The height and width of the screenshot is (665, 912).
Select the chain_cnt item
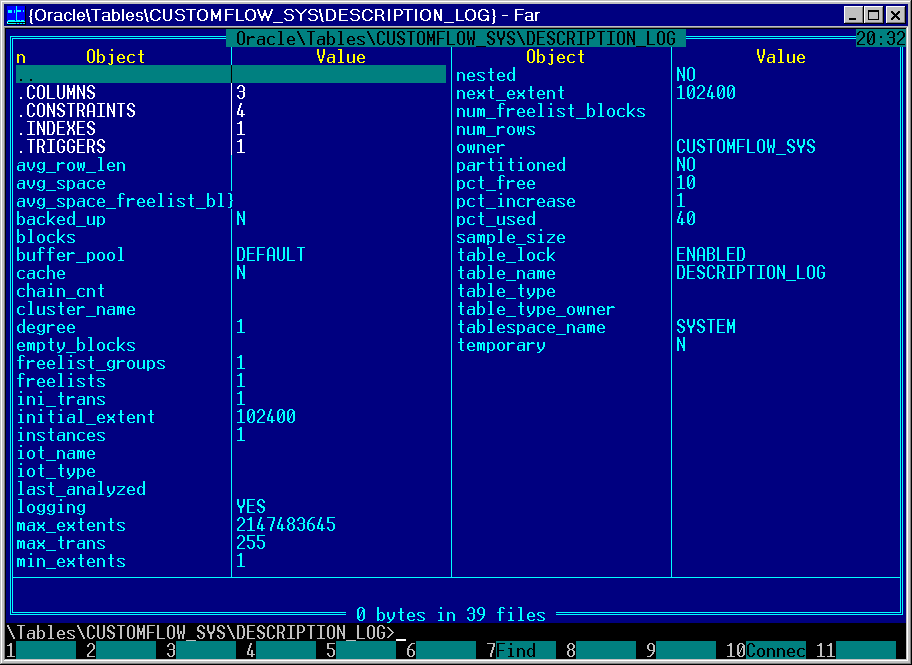tap(61, 291)
